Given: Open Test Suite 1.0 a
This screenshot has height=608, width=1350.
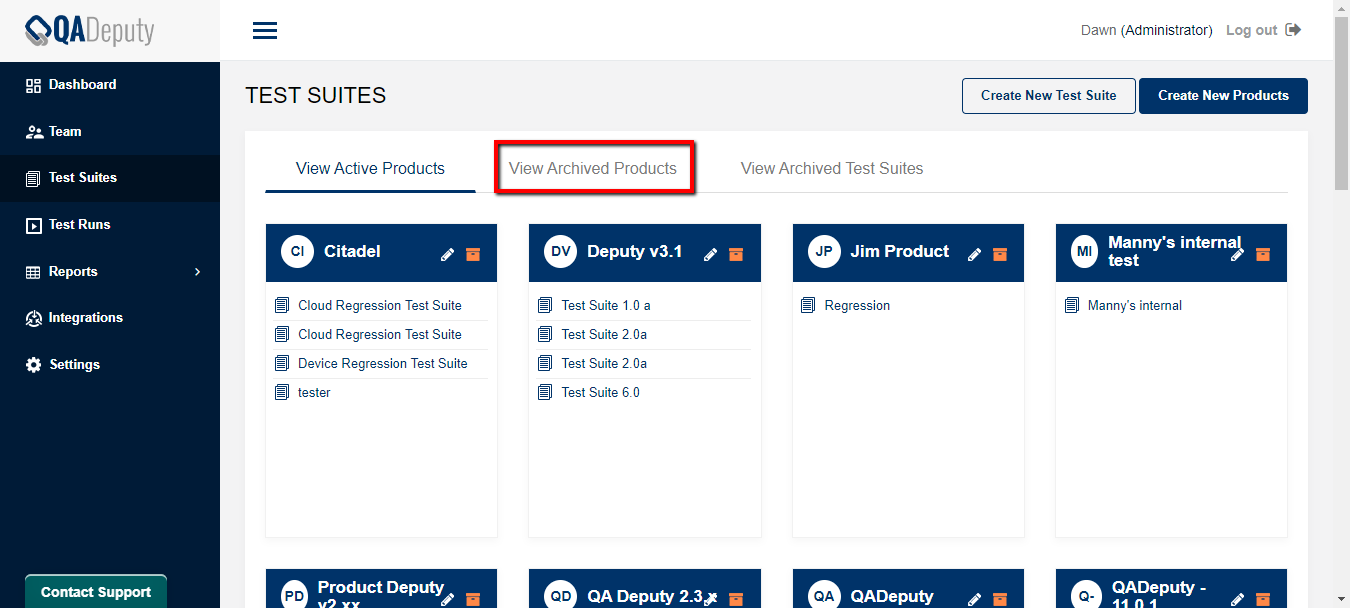Looking at the screenshot, I should [x=606, y=305].
